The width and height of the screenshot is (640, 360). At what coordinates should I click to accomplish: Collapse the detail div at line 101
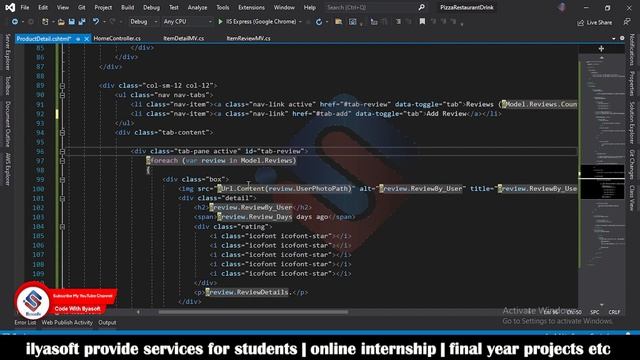click(62, 198)
